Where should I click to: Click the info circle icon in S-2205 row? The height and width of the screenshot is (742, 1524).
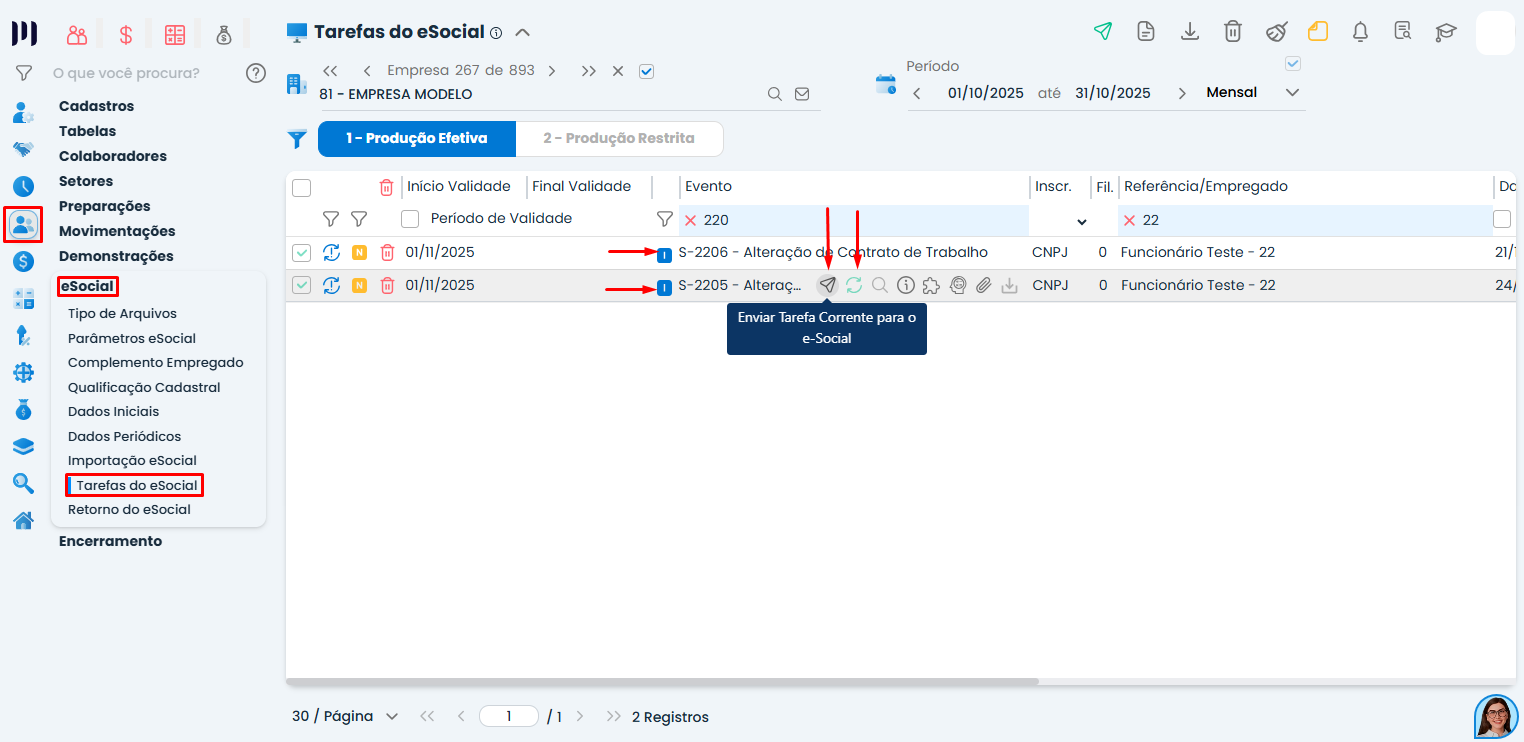[x=906, y=285]
